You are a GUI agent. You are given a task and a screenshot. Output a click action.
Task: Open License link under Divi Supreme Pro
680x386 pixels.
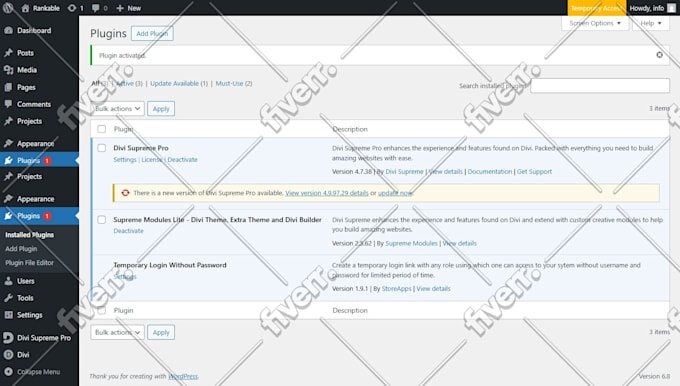tap(152, 160)
